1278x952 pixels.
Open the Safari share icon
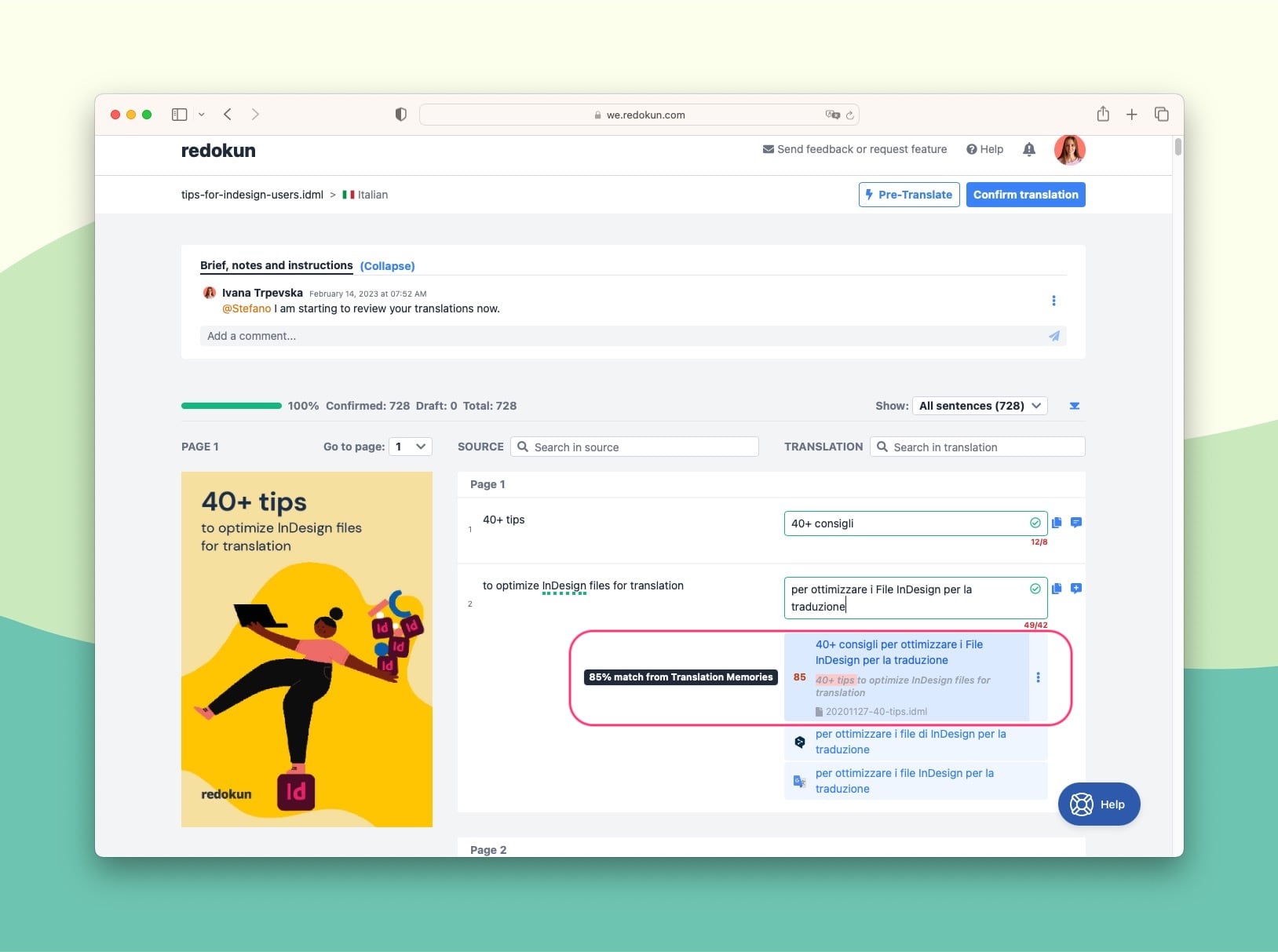(1103, 114)
